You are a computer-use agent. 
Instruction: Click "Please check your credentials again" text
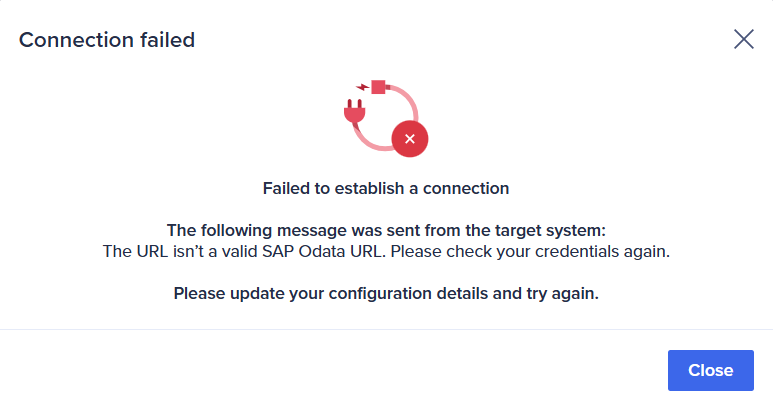(x=530, y=251)
